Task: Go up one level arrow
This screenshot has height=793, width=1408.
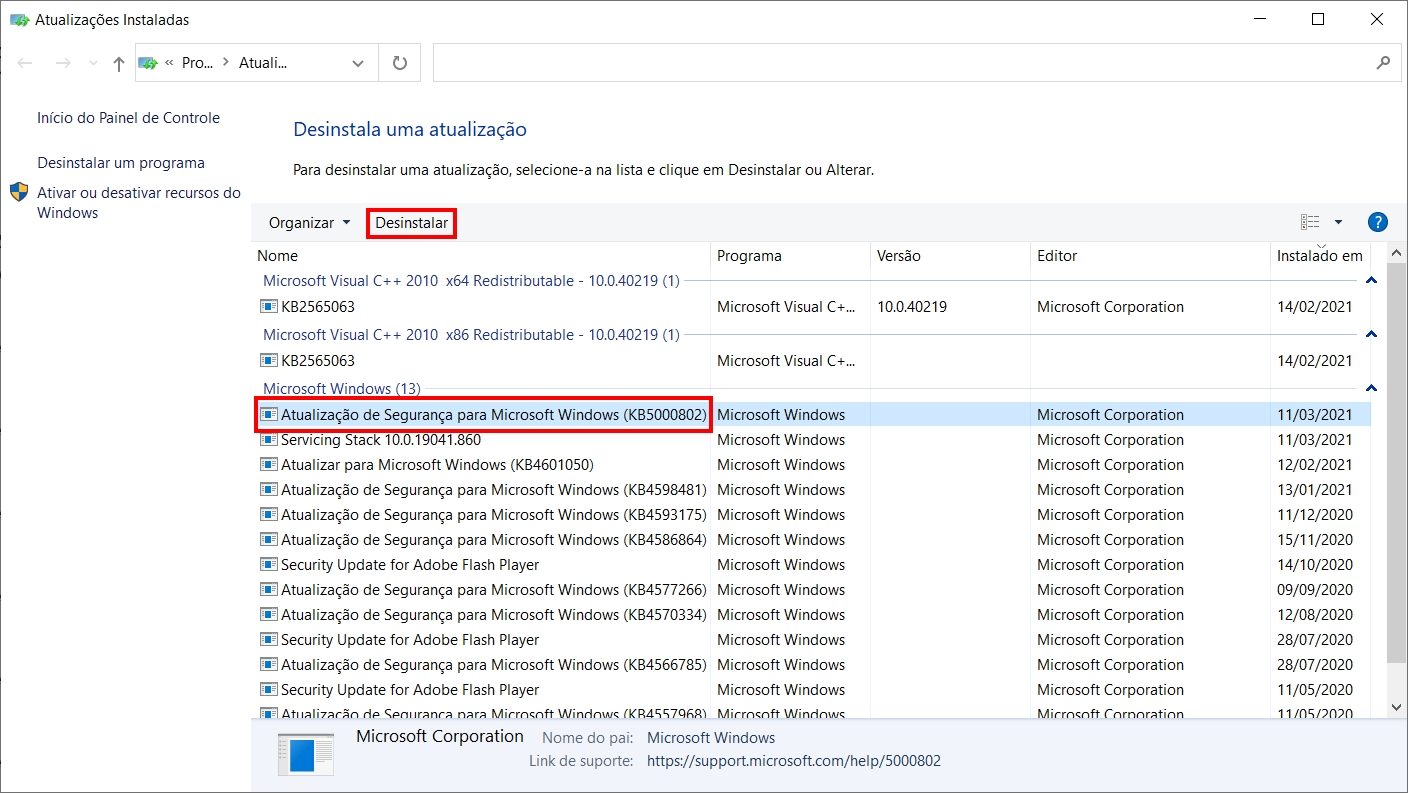Action: coord(119,63)
